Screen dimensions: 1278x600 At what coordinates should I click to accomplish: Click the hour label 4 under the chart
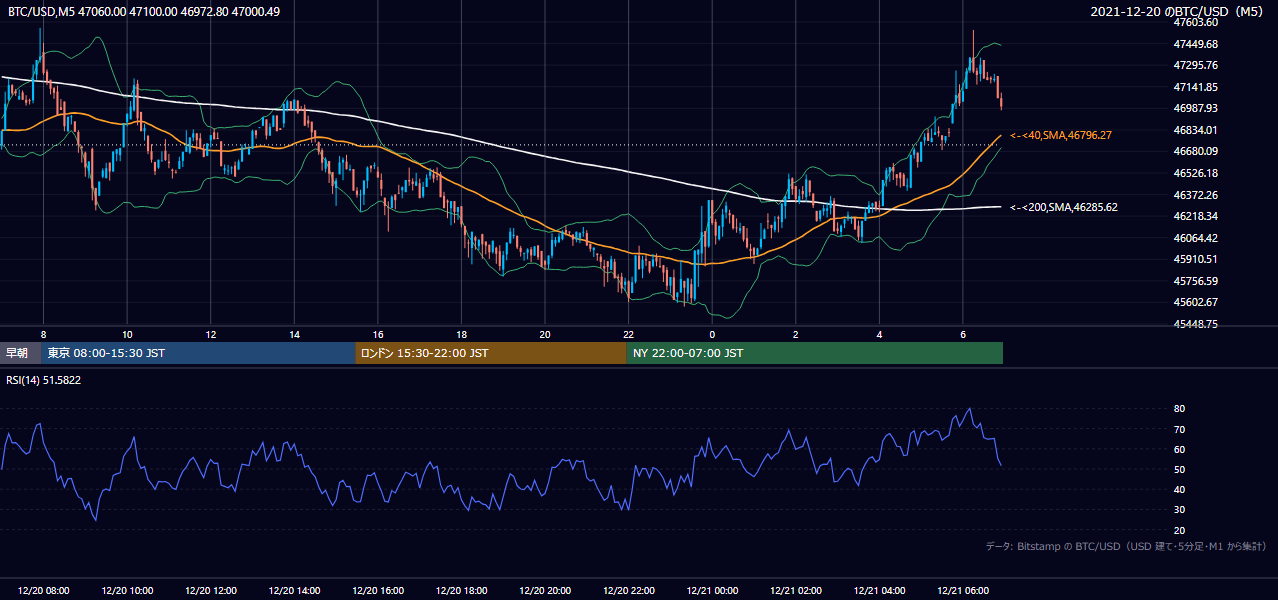click(x=879, y=334)
